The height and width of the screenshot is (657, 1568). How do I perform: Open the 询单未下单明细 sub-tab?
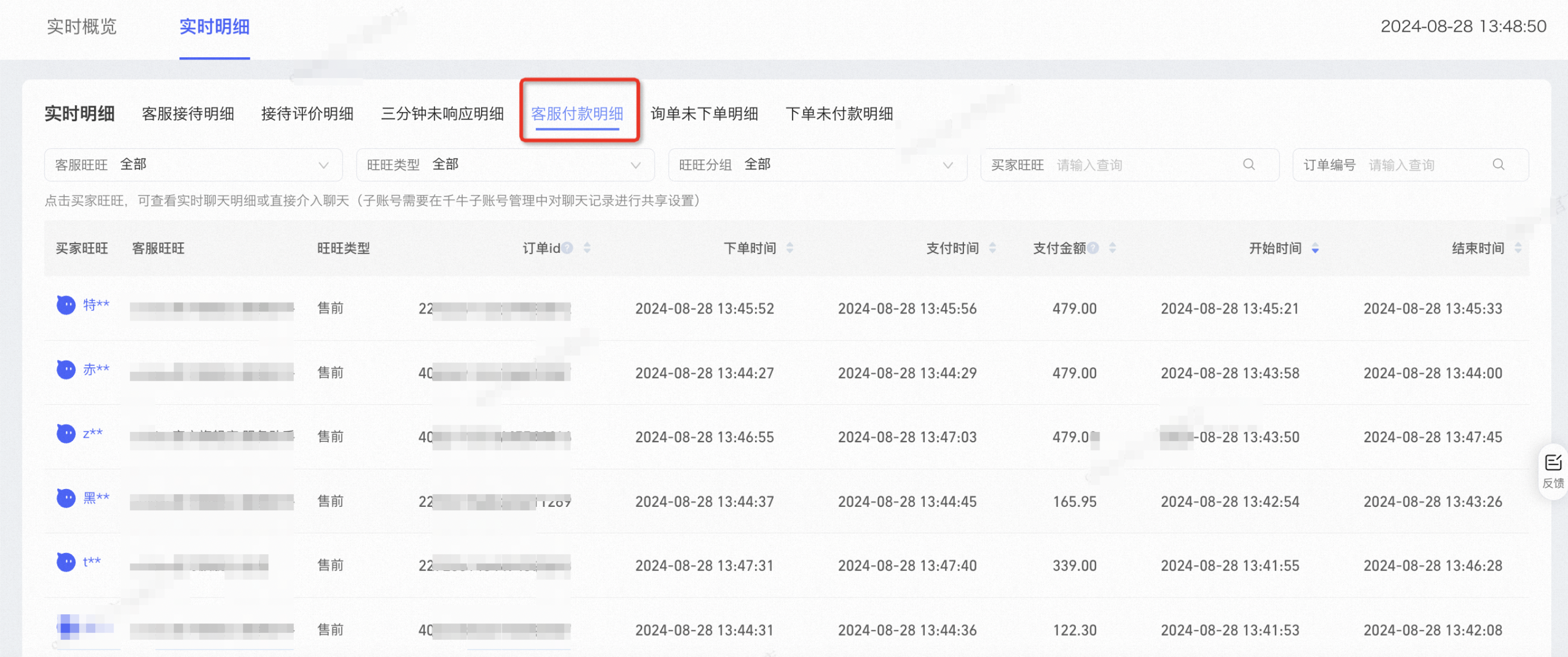704,114
